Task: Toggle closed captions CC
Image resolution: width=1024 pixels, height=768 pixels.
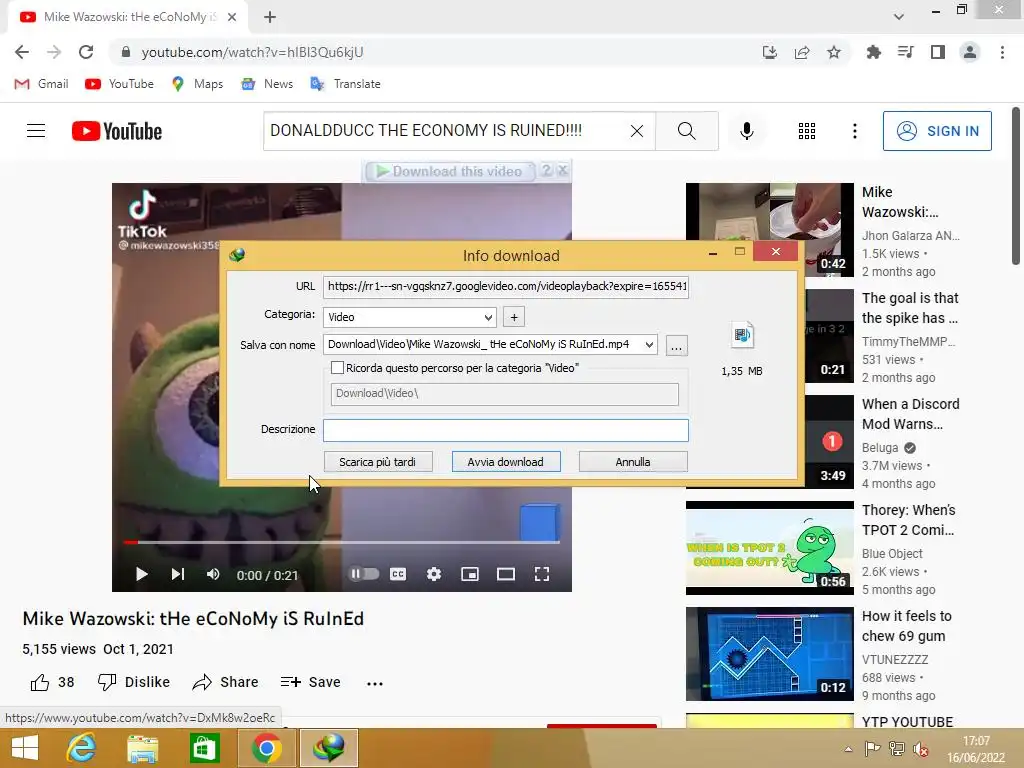Action: [398, 574]
